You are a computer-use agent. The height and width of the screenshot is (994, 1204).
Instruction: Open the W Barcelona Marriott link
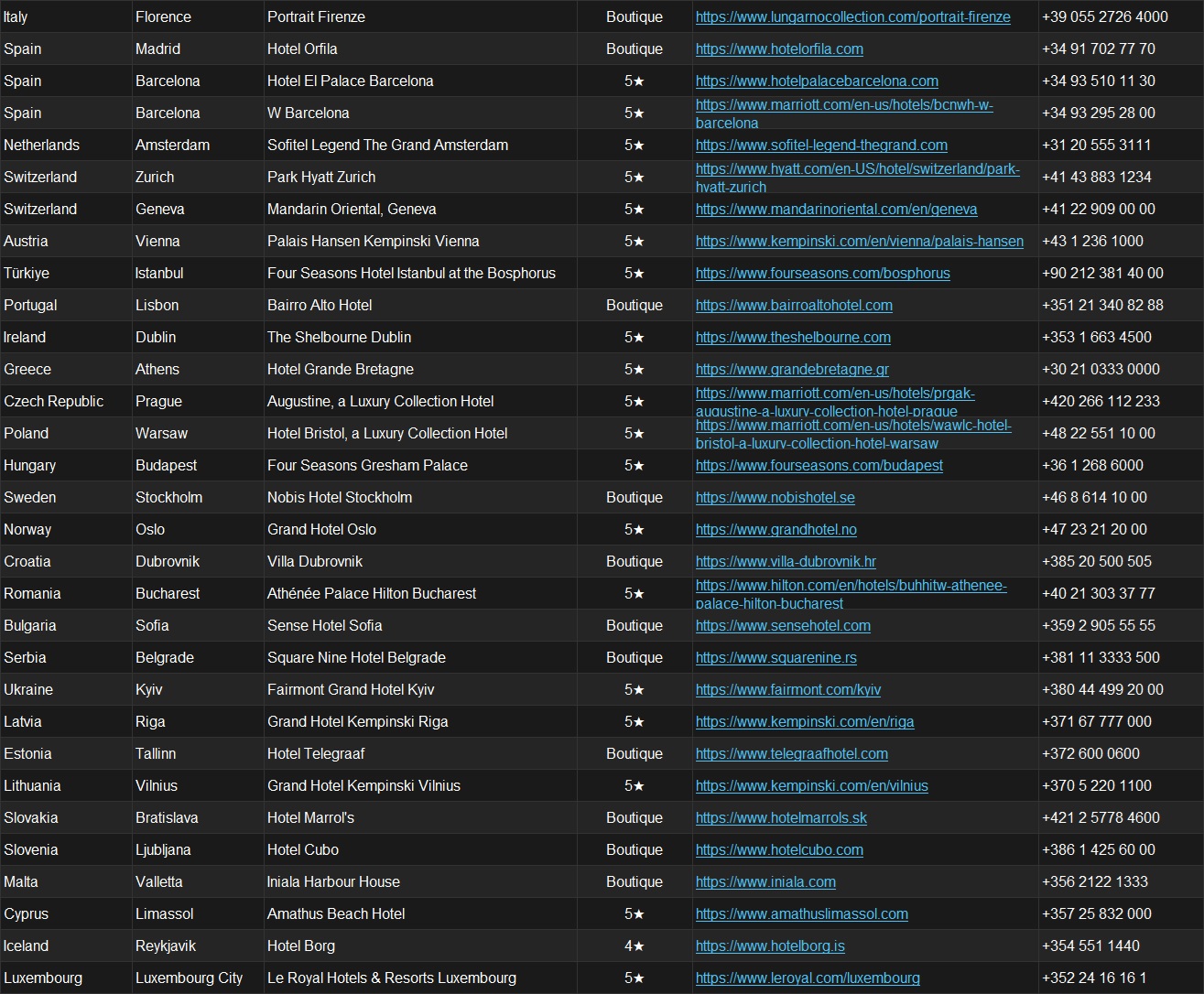click(x=844, y=113)
